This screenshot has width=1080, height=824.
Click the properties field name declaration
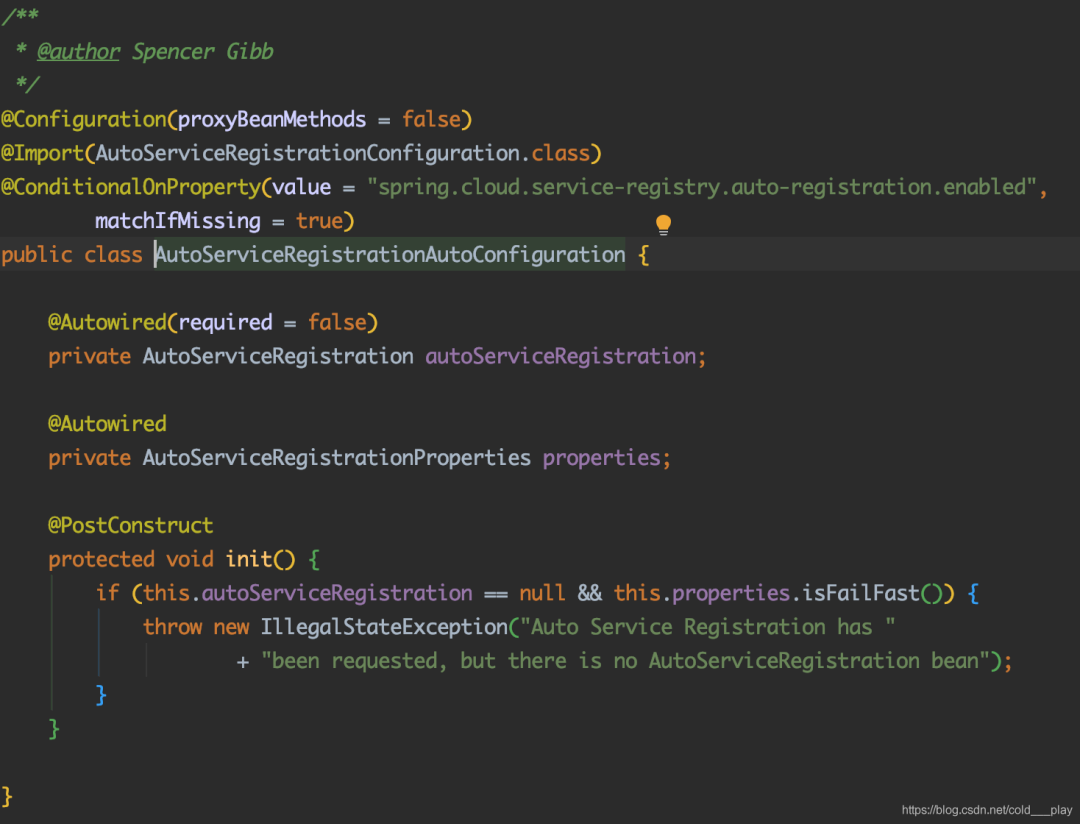602,457
